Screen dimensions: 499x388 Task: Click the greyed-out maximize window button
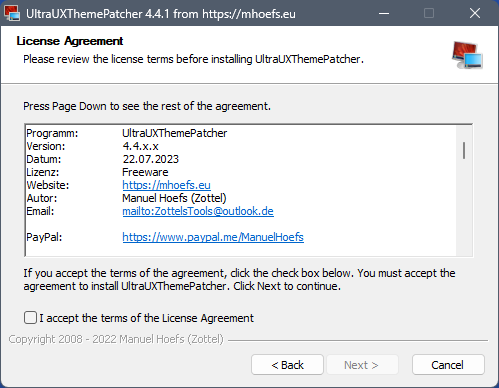tap(429, 13)
